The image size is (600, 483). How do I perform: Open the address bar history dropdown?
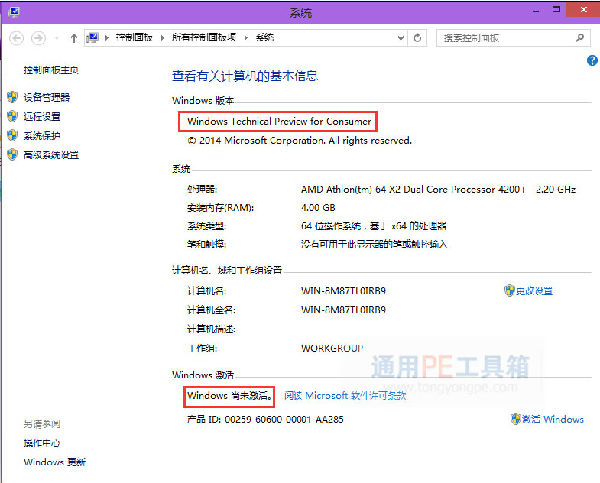pyautogui.click(x=401, y=38)
